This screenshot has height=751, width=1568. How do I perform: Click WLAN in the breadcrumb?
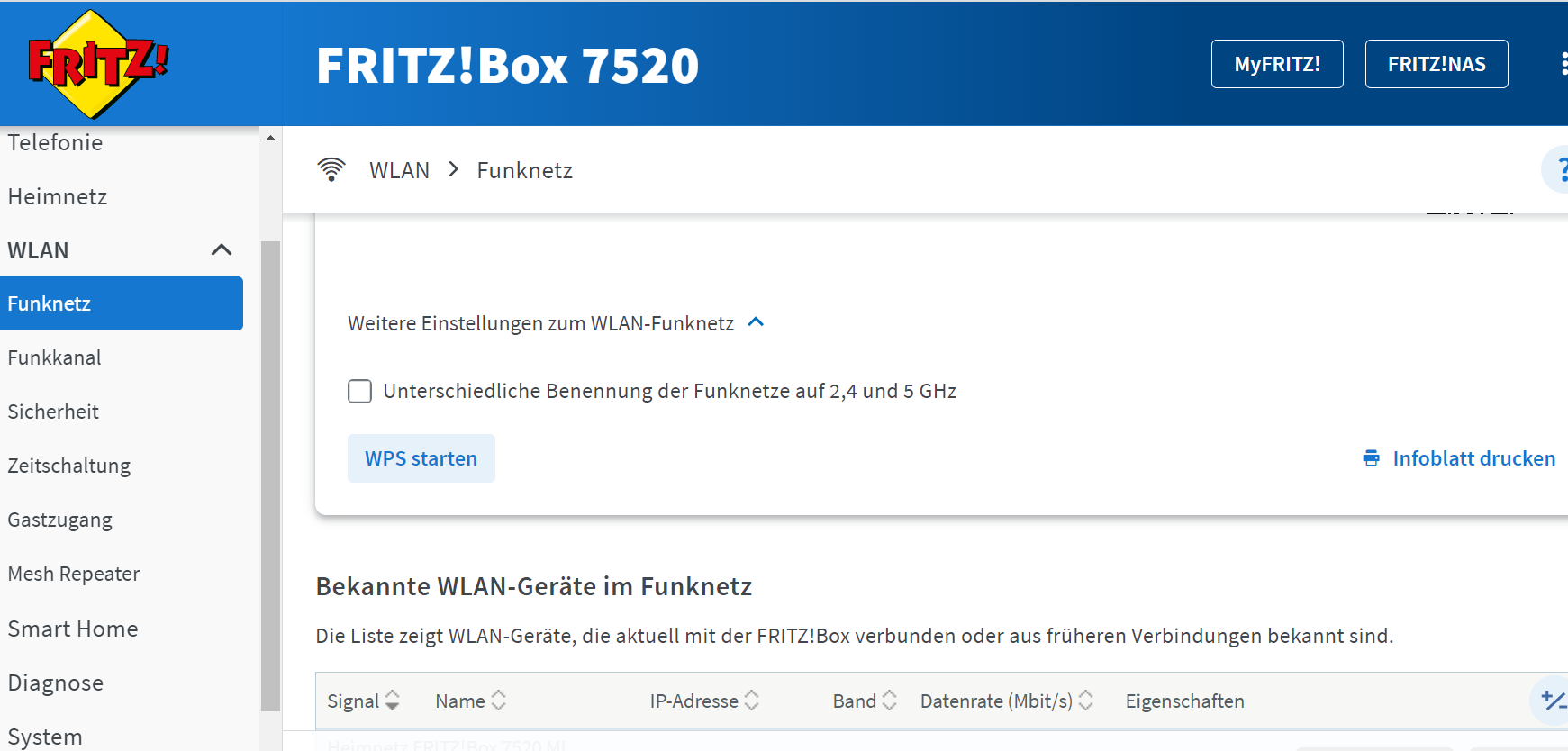point(399,170)
